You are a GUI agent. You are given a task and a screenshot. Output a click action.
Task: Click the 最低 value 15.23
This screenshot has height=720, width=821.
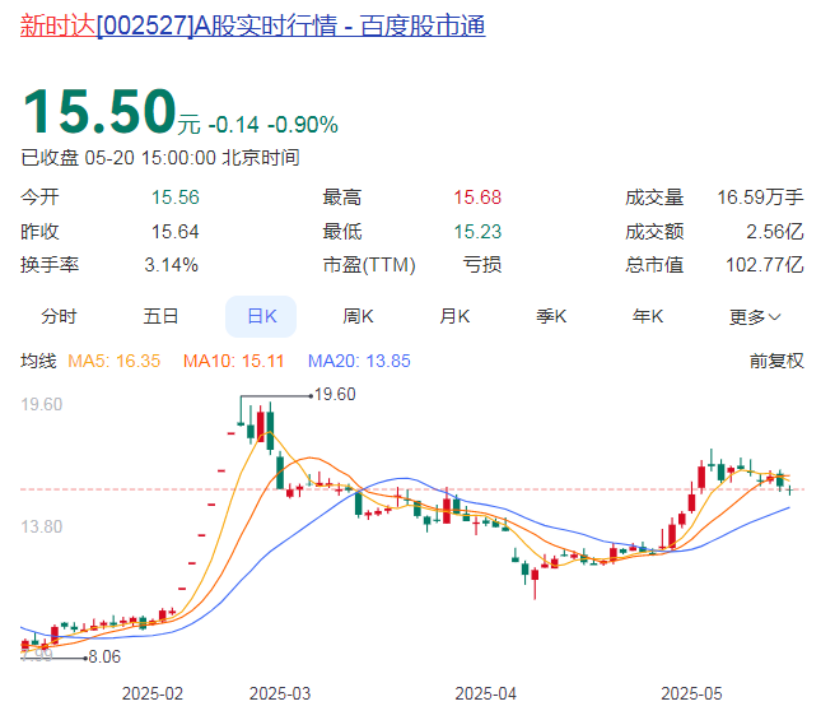point(478,231)
